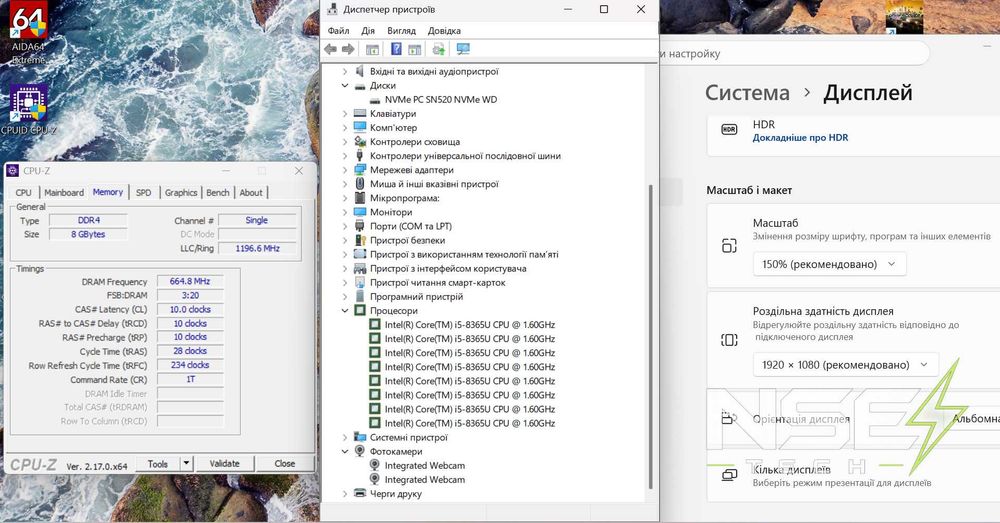Switch to the Bench tab
The width and height of the screenshot is (1000, 523).
coord(217,193)
